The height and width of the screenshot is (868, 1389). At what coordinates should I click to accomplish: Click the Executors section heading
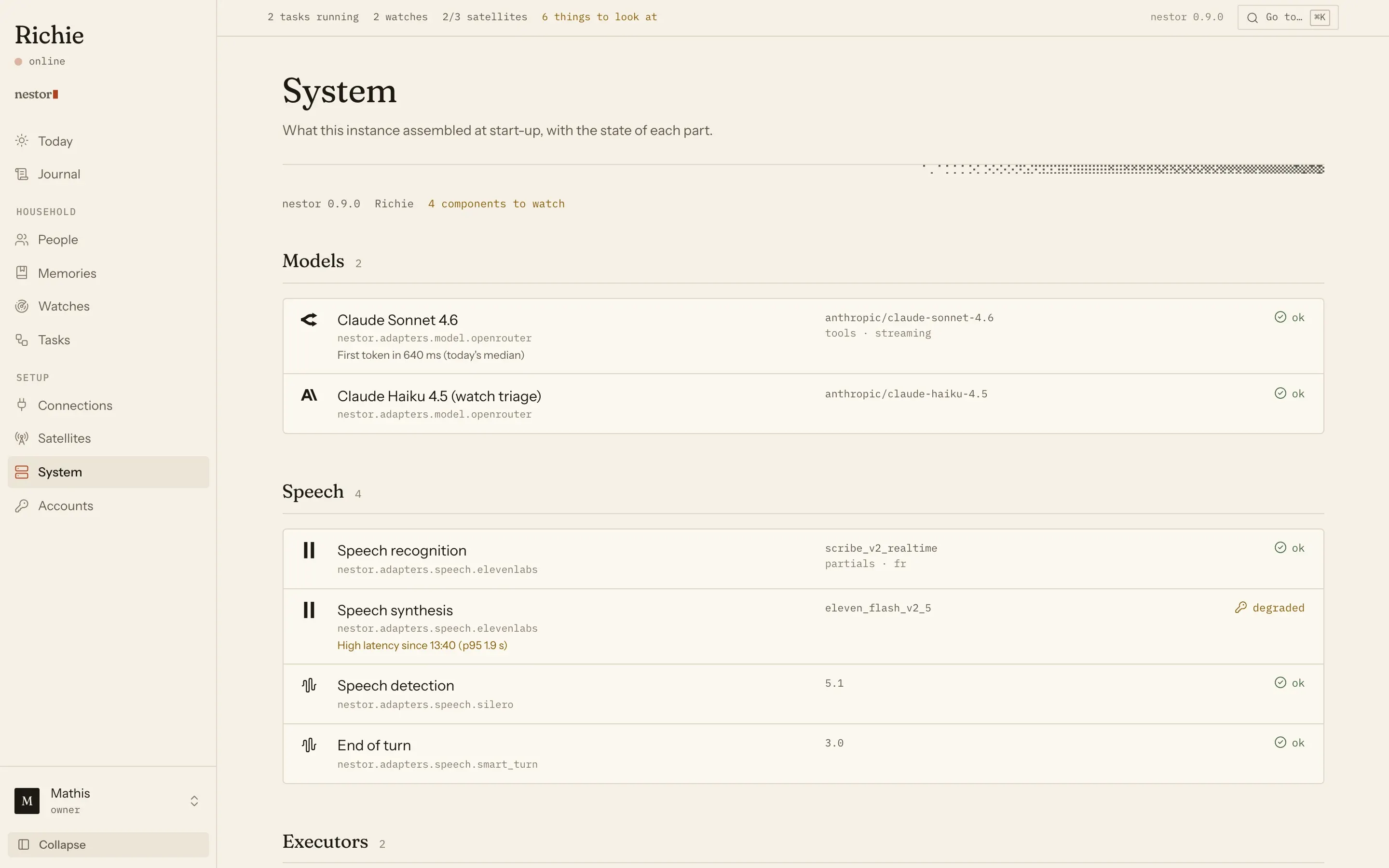[325, 841]
